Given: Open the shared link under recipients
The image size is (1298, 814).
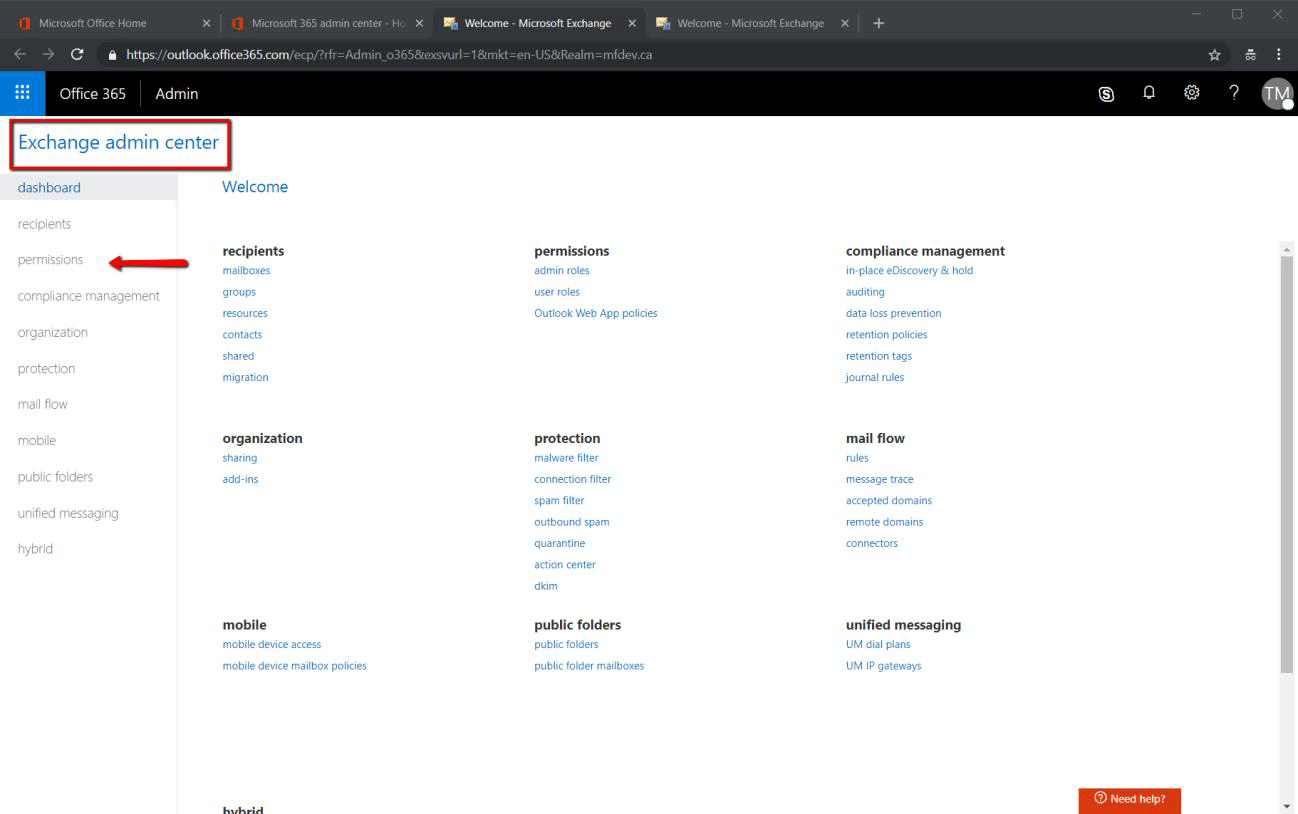Looking at the screenshot, I should (x=238, y=356).
